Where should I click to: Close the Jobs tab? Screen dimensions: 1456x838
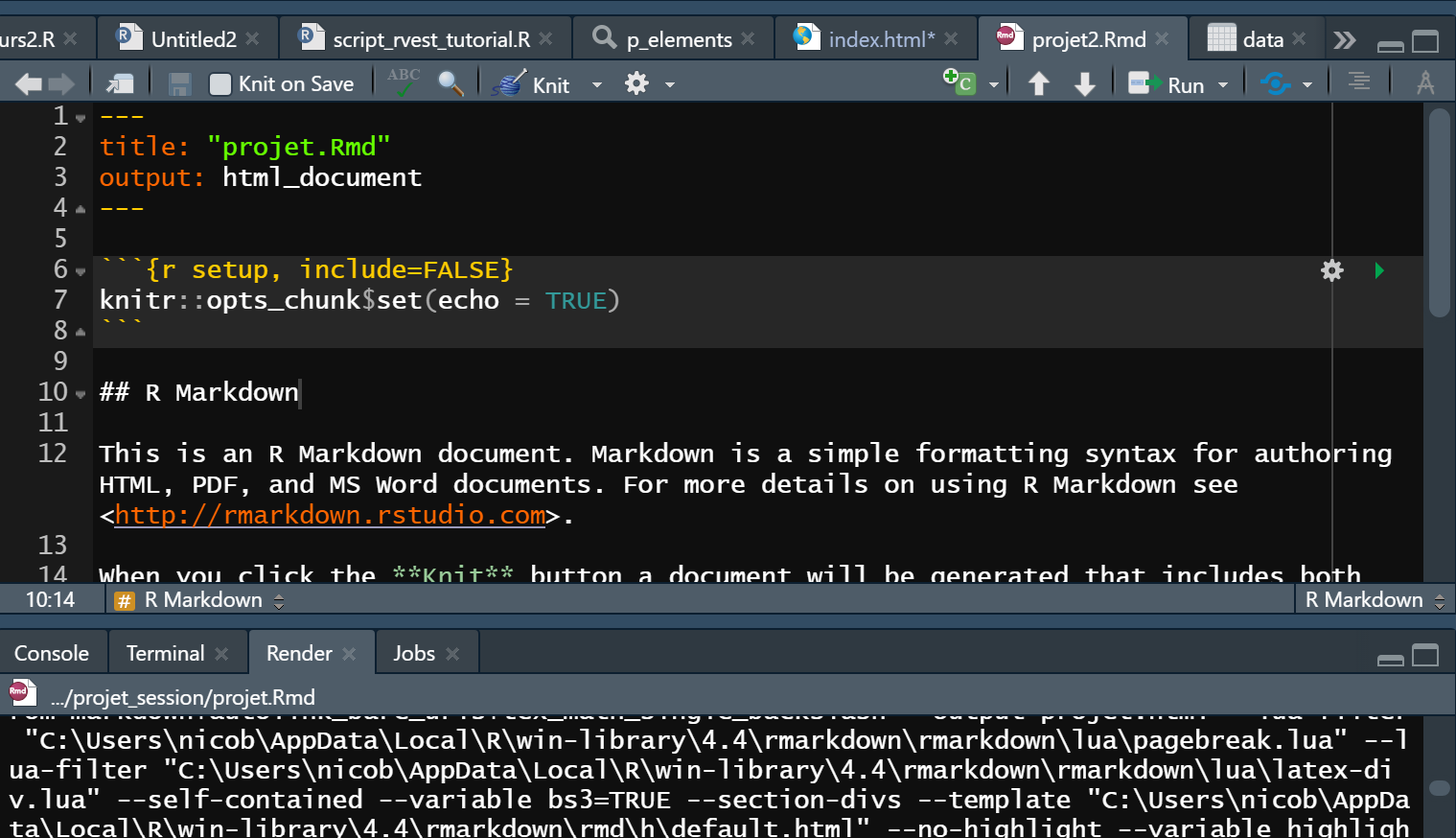(452, 654)
